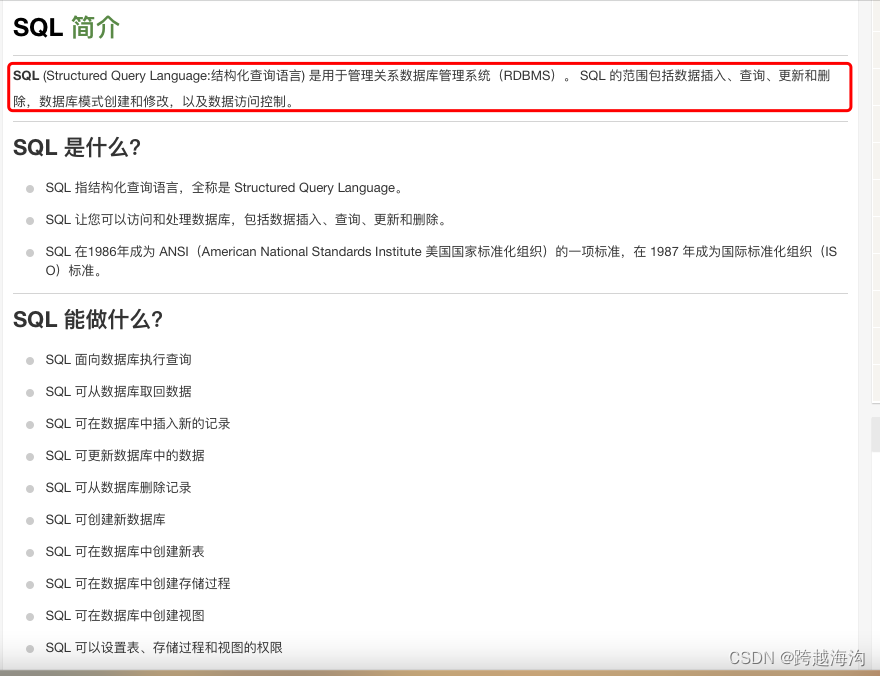Screen dimensions: 880x676
Task: Click the bullet beside SQL 可在数据库中创建视图
Action: coord(29,615)
